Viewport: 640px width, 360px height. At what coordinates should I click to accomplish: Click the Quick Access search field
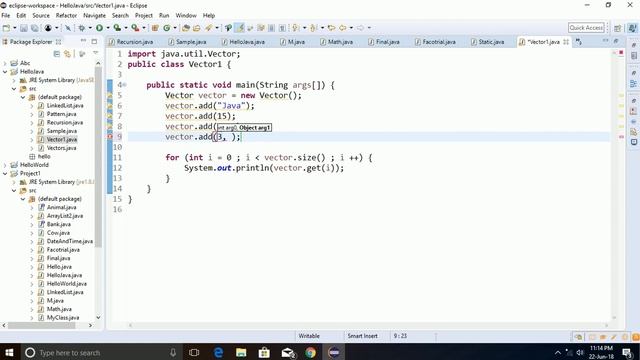click(x=586, y=28)
